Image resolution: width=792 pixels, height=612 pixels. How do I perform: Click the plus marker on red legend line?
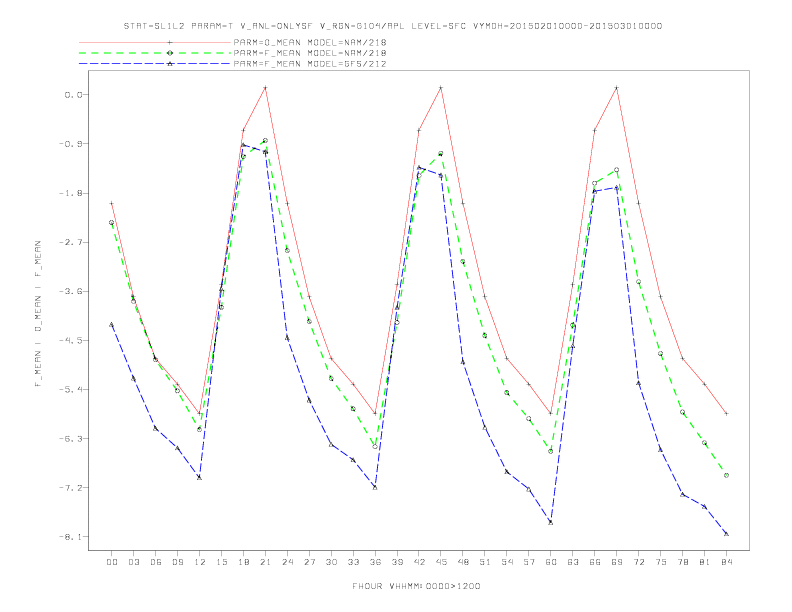pyautogui.click(x=170, y=42)
